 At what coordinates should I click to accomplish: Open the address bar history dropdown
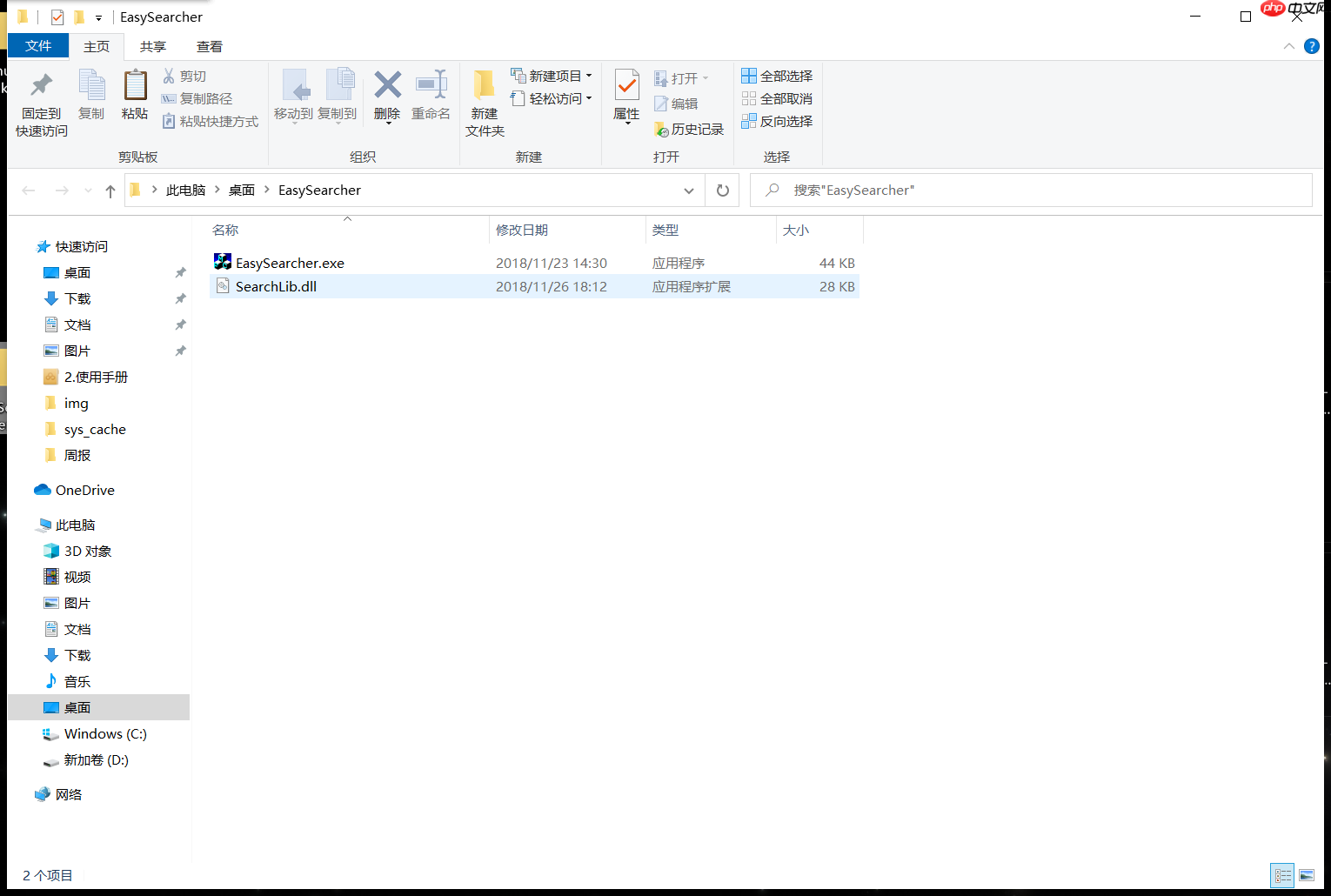[689, 190]
